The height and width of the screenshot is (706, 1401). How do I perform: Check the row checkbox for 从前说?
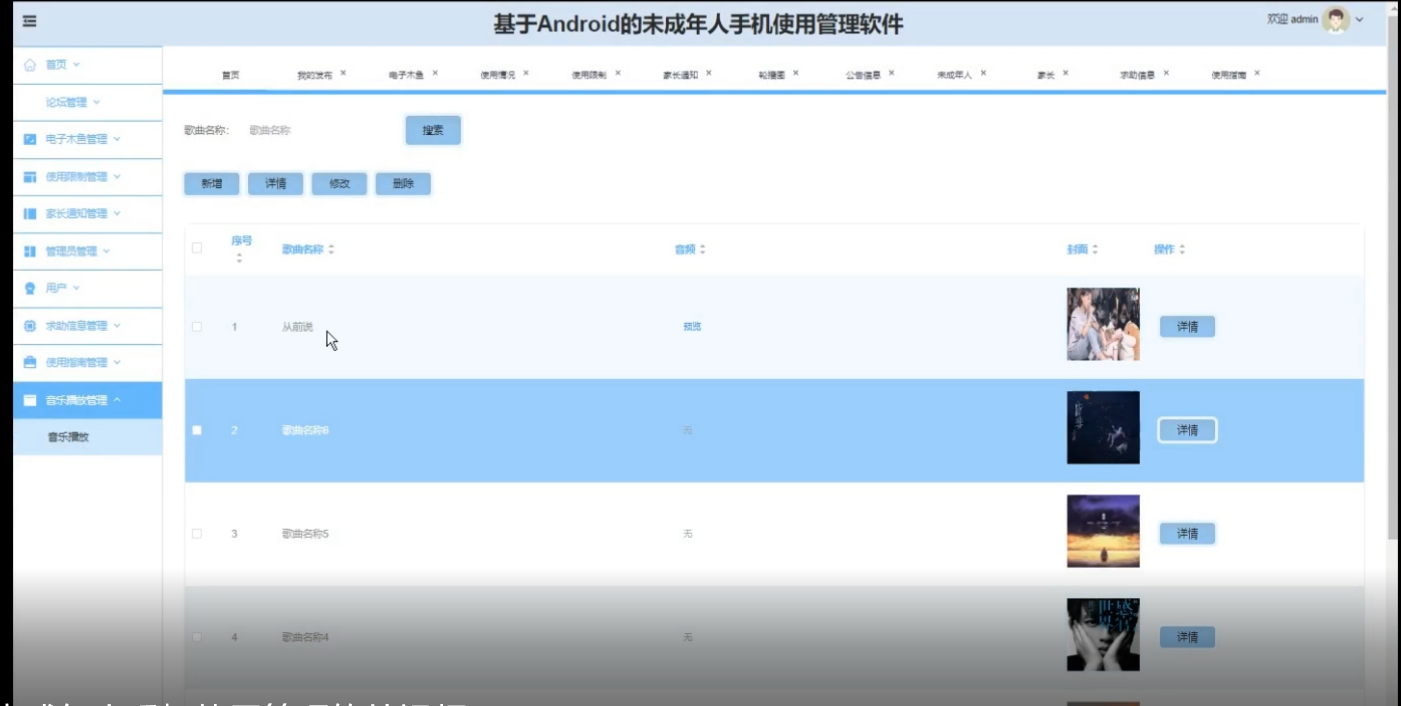pos(196,326)
